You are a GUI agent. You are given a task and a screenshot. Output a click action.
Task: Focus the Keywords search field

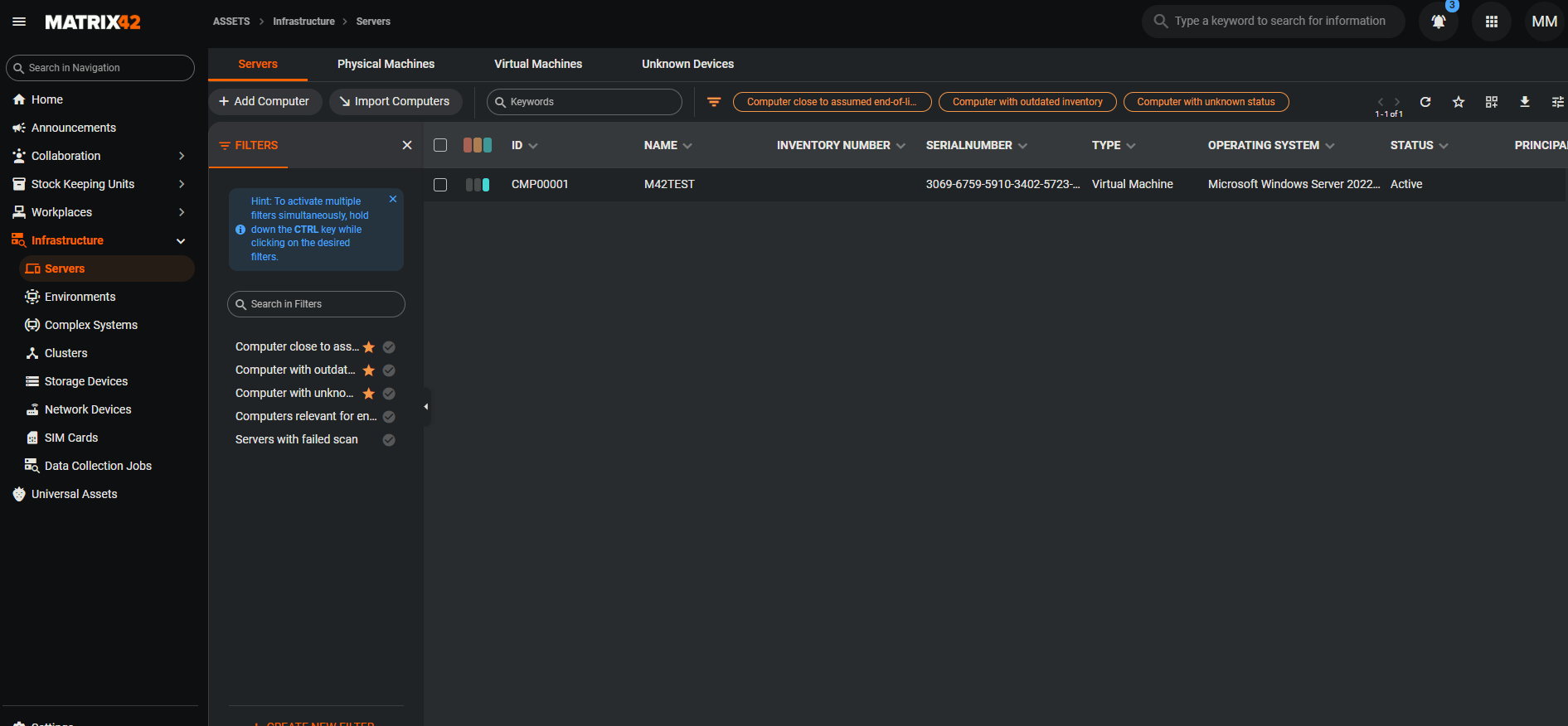(585, 102)
